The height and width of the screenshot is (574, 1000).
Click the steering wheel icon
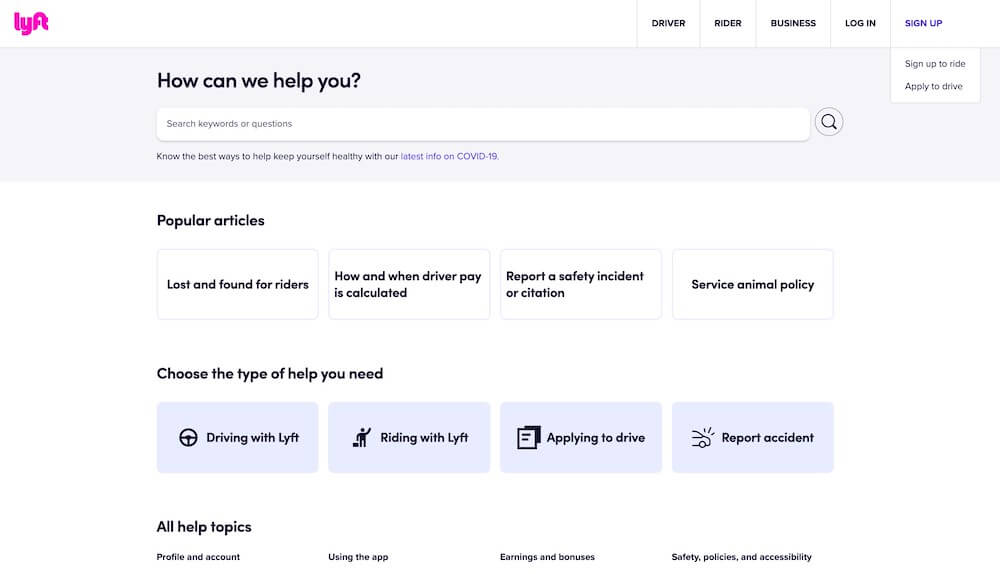click(x=188, y=438)
